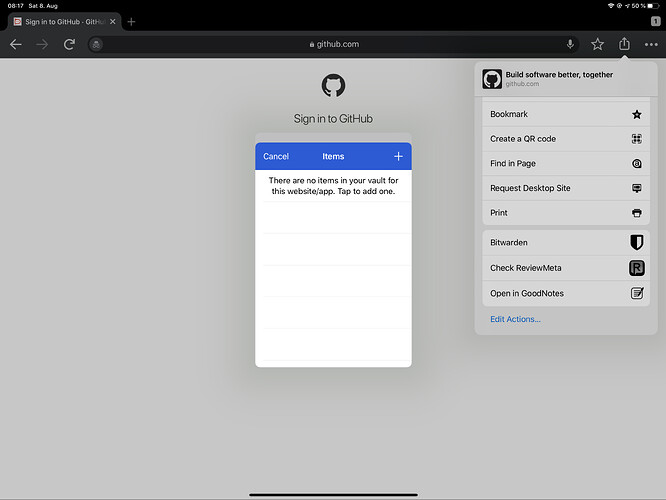Bookmark page with the toolbar star
Image resolution: width=666 pixels, height=500 pixels.
tap(597, 44)
